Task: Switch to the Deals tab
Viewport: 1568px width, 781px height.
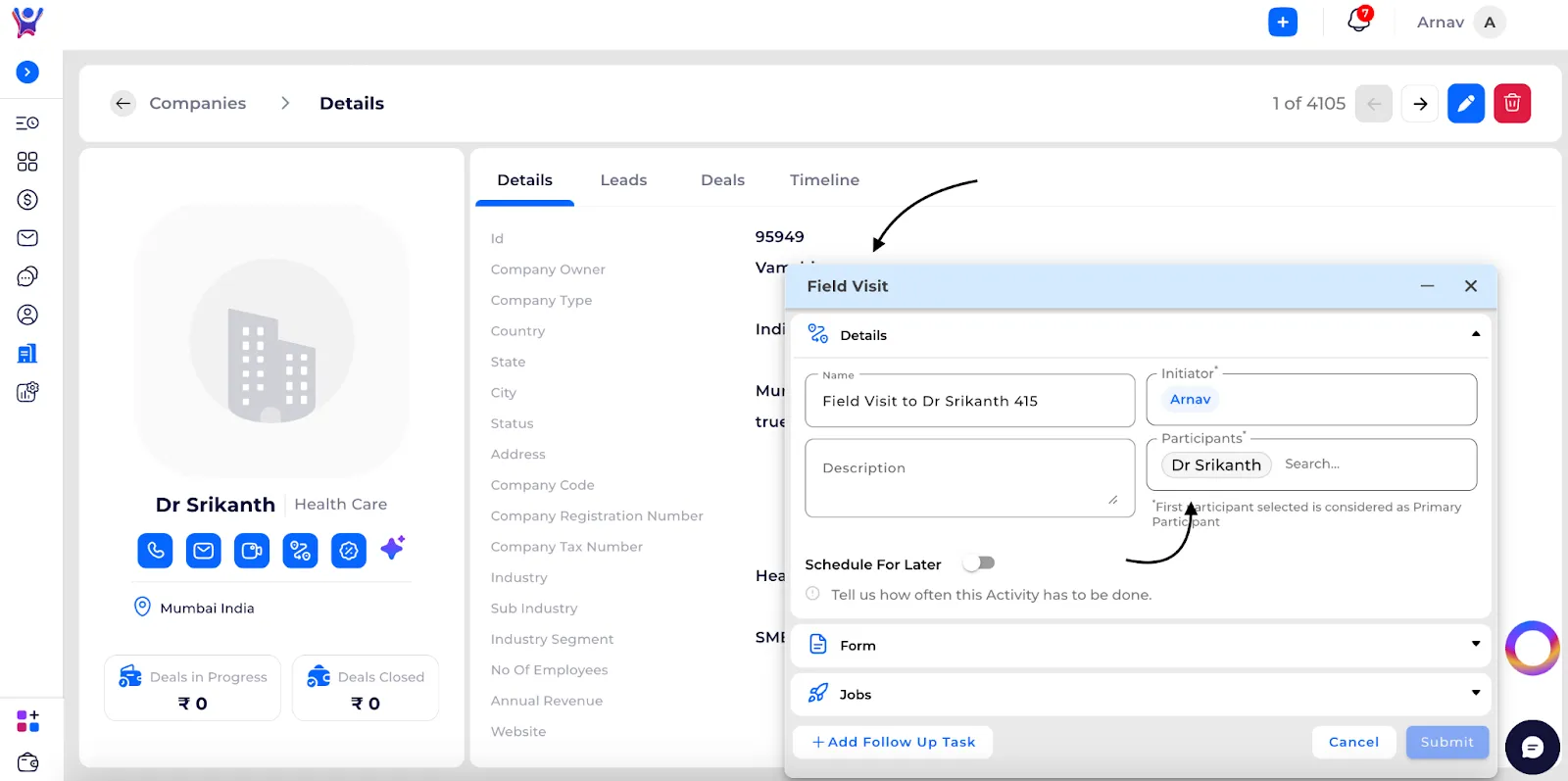Action: click(x=722, y=180)
